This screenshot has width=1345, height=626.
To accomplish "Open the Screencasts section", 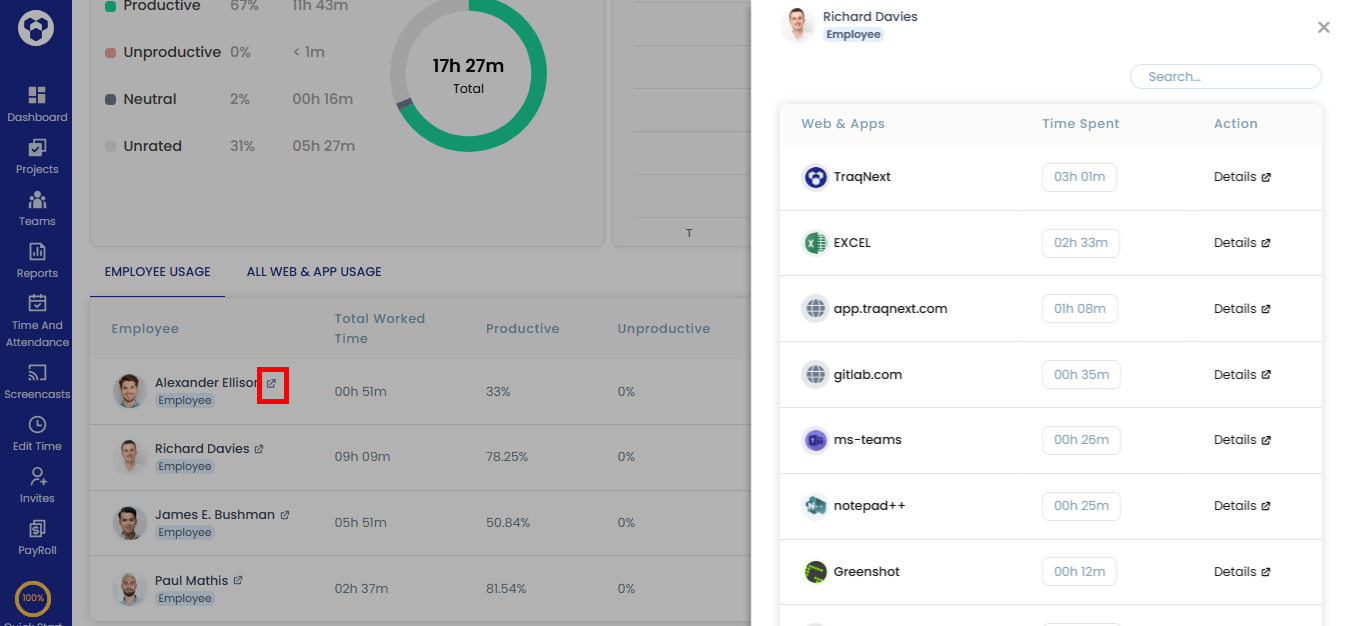I will tap(37, 381).
